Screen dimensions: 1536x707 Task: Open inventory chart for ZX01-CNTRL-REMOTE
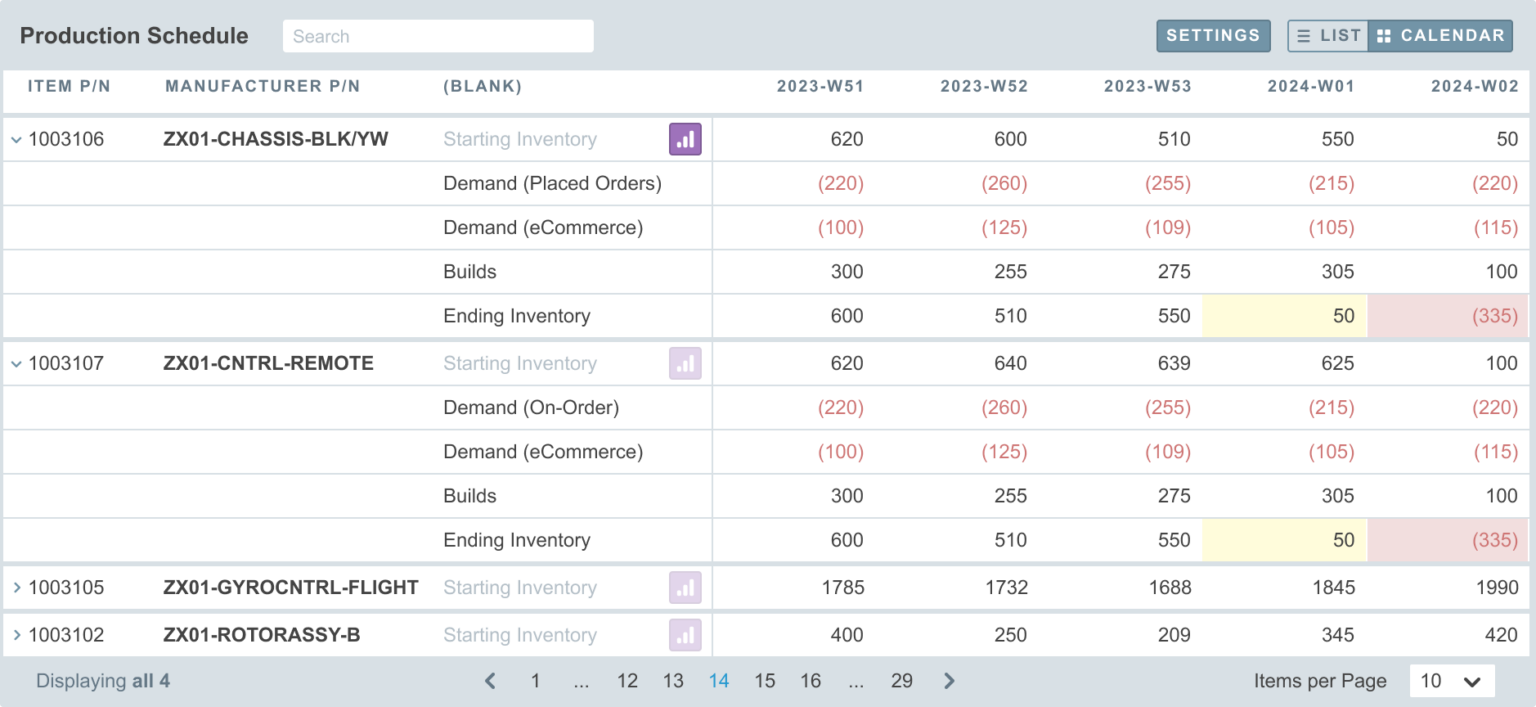click(684, 363)
